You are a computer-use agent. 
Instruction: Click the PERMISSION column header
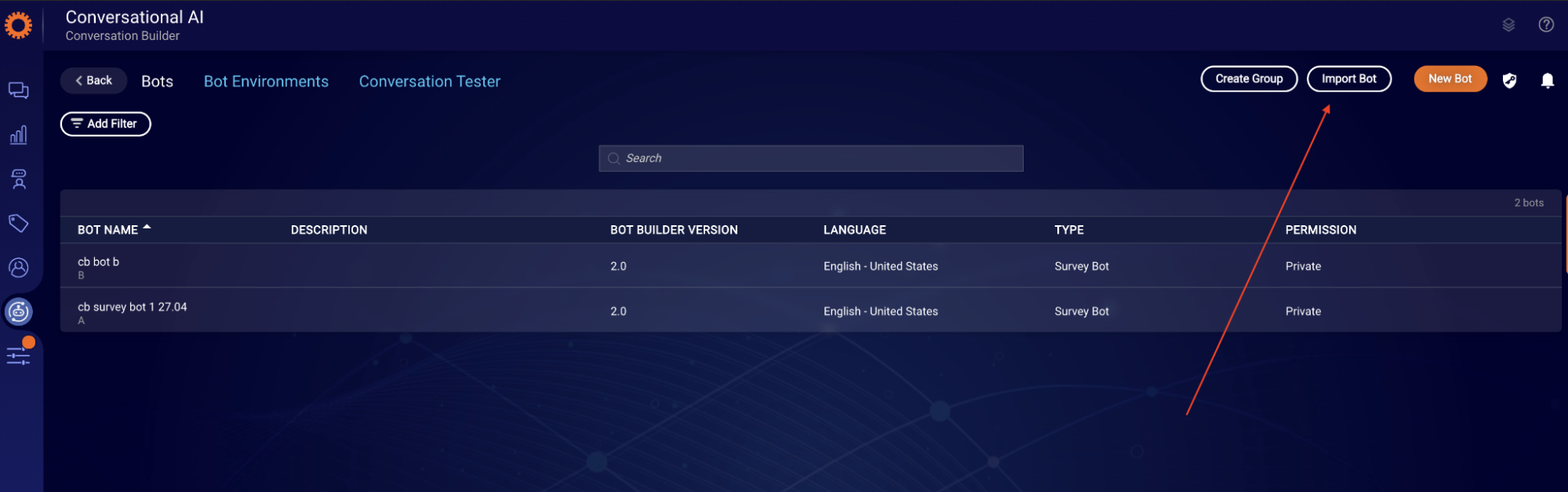point(1320,230)
